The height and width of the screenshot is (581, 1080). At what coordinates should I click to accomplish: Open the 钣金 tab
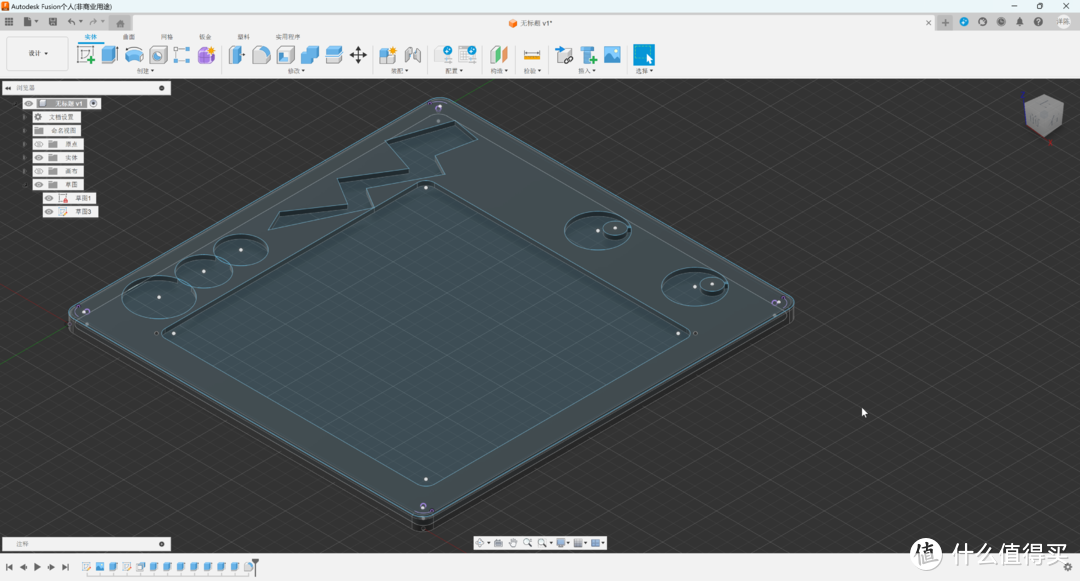205,37
